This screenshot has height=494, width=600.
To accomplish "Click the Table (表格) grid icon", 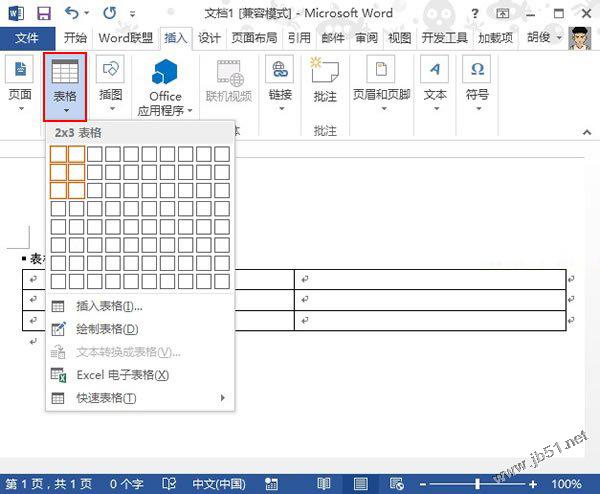I will pyautogui.click(x=65, y=71).
